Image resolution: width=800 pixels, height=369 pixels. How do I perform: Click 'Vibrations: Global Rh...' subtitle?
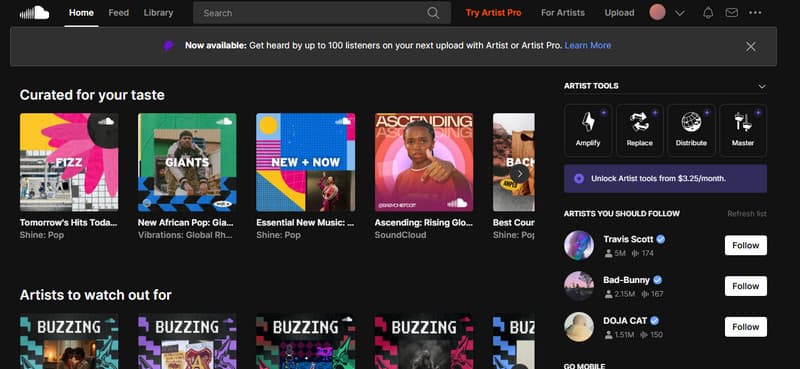tap(185, 236)
